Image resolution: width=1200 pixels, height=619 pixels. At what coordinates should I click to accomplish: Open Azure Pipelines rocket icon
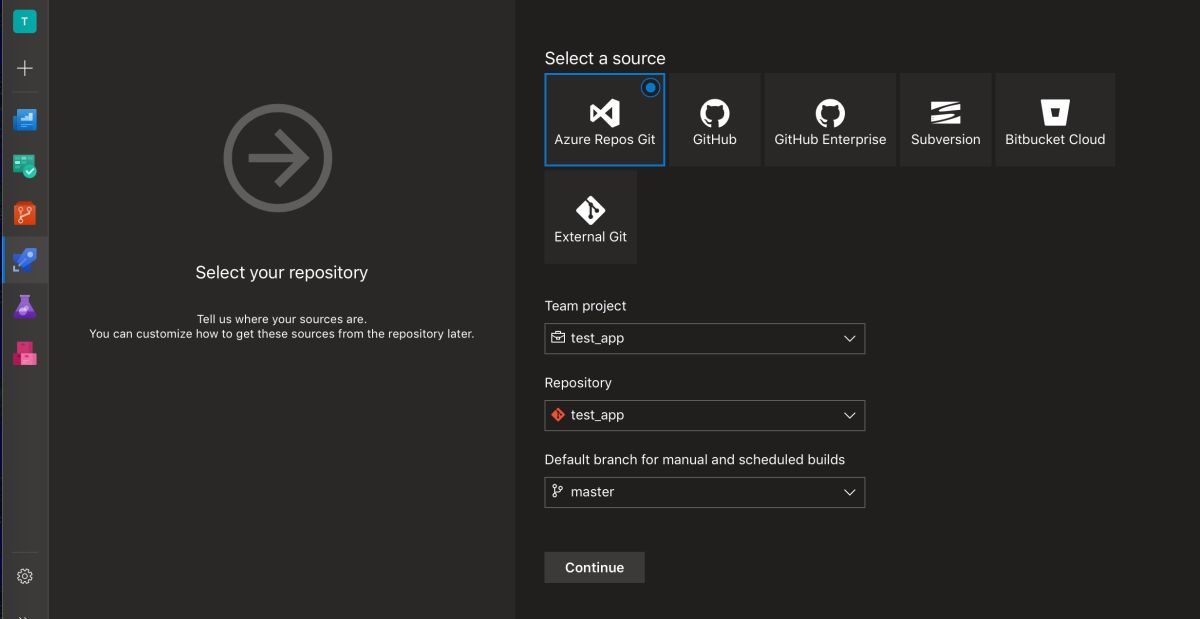tap(25, 260)
